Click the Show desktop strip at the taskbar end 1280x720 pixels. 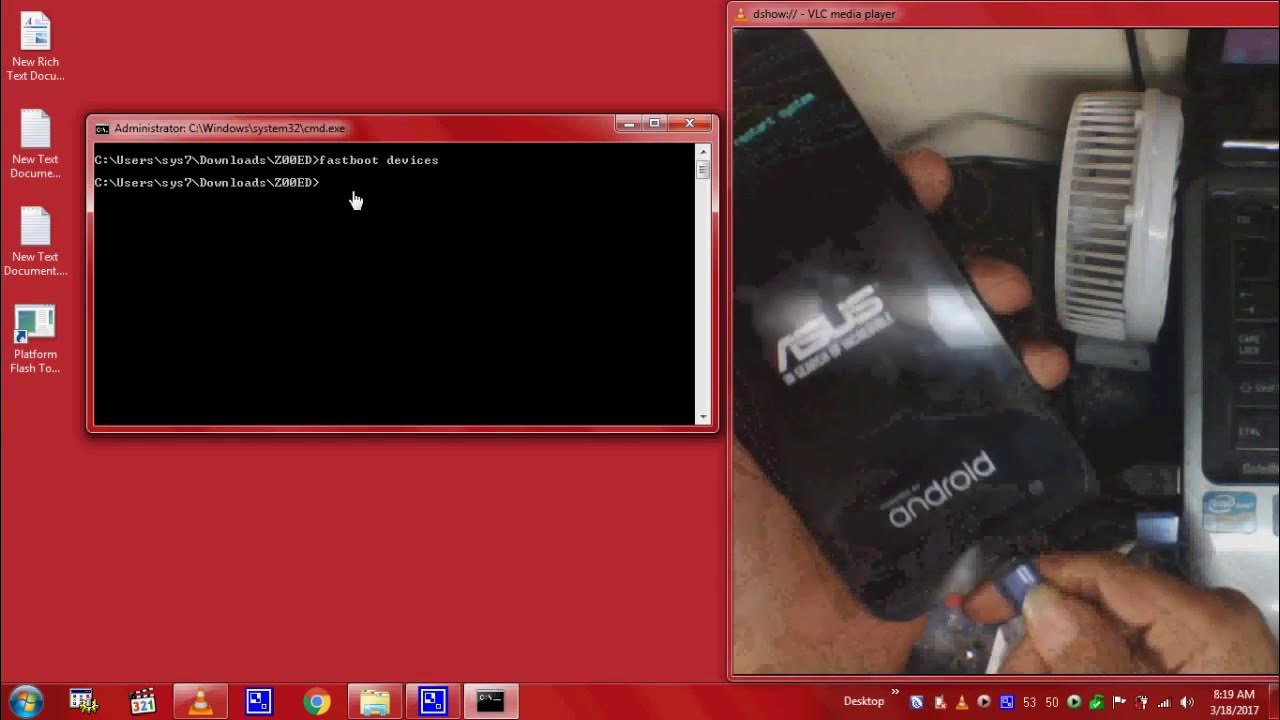coord(1273,702)
